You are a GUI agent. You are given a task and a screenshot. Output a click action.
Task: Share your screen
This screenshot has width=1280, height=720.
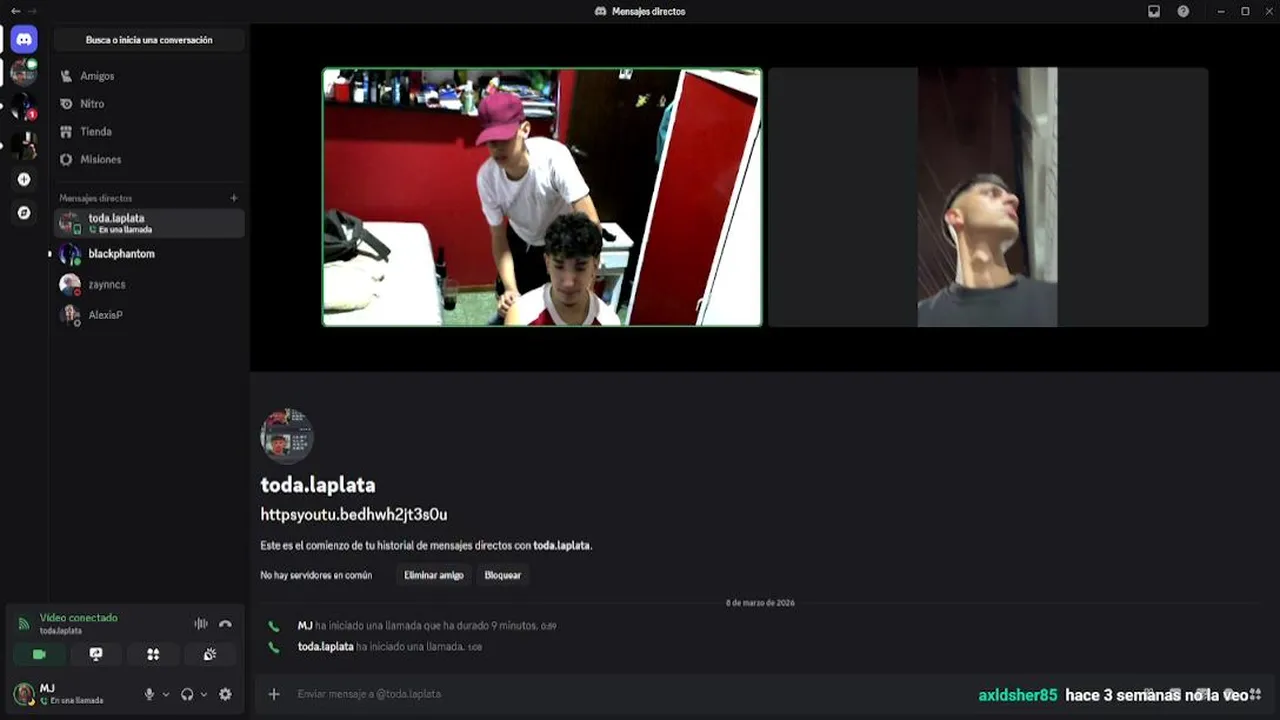coord(96,654)
